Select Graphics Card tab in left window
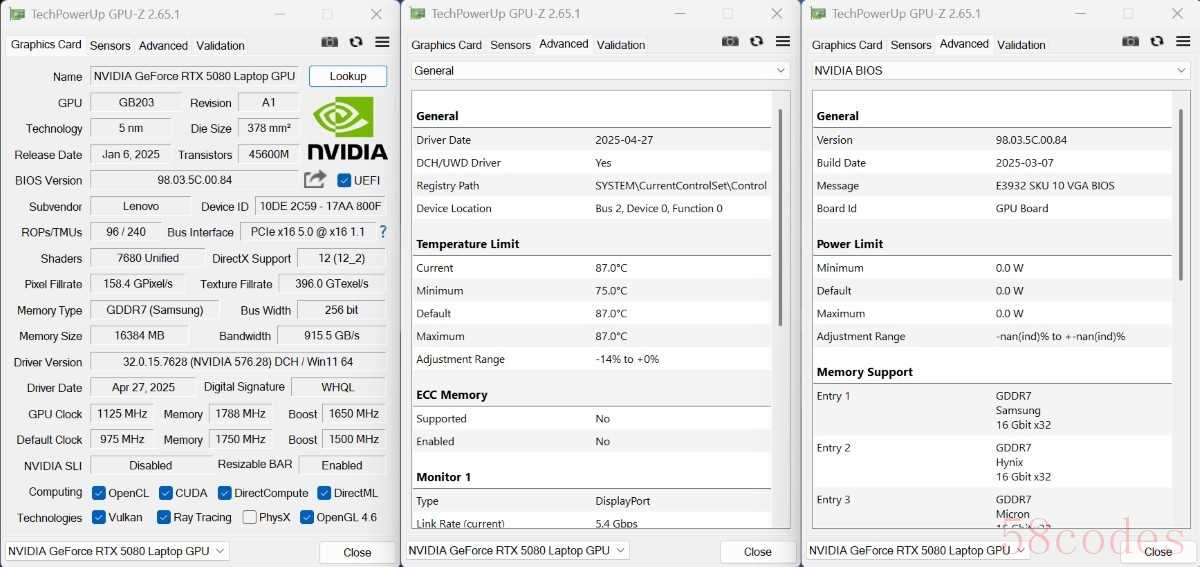The image size is (1200, 567). (46, 45)
